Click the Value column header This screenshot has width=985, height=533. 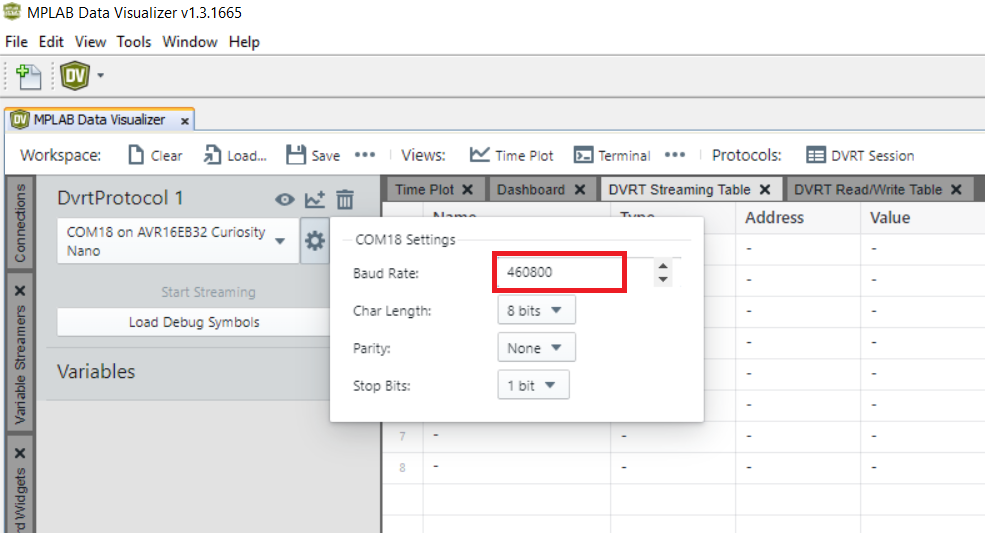pos(890,217)
